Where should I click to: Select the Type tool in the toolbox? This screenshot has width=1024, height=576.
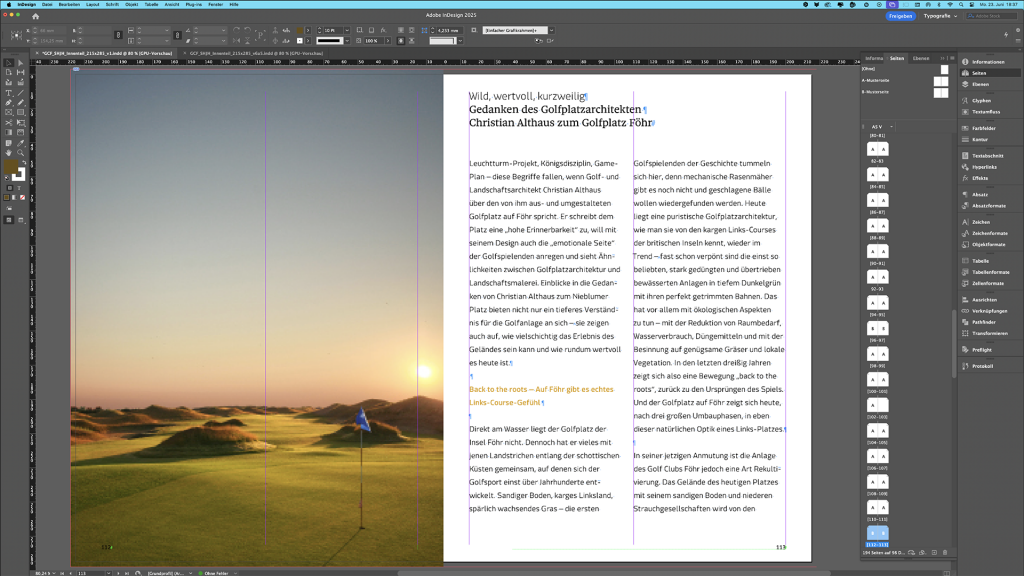click(8, 92)
